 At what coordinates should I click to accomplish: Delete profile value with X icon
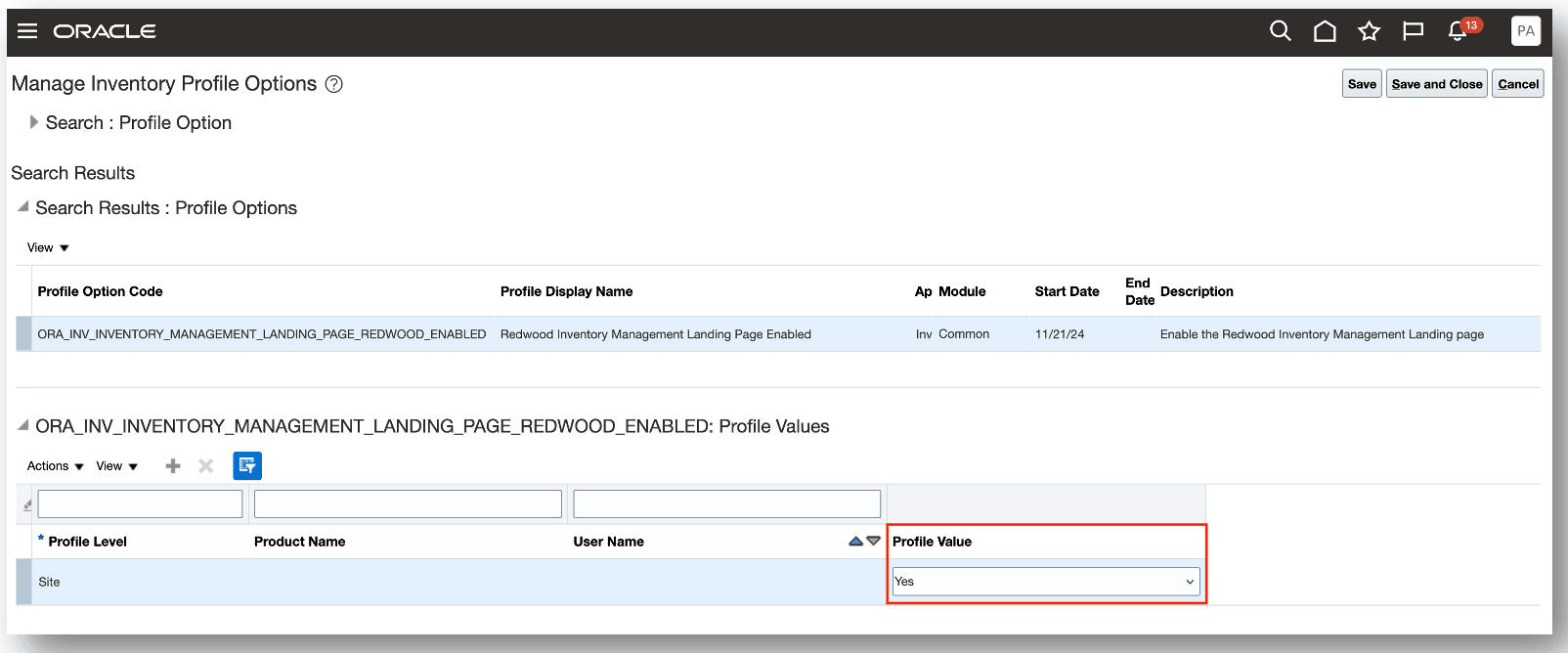click(x=205, y=466)
